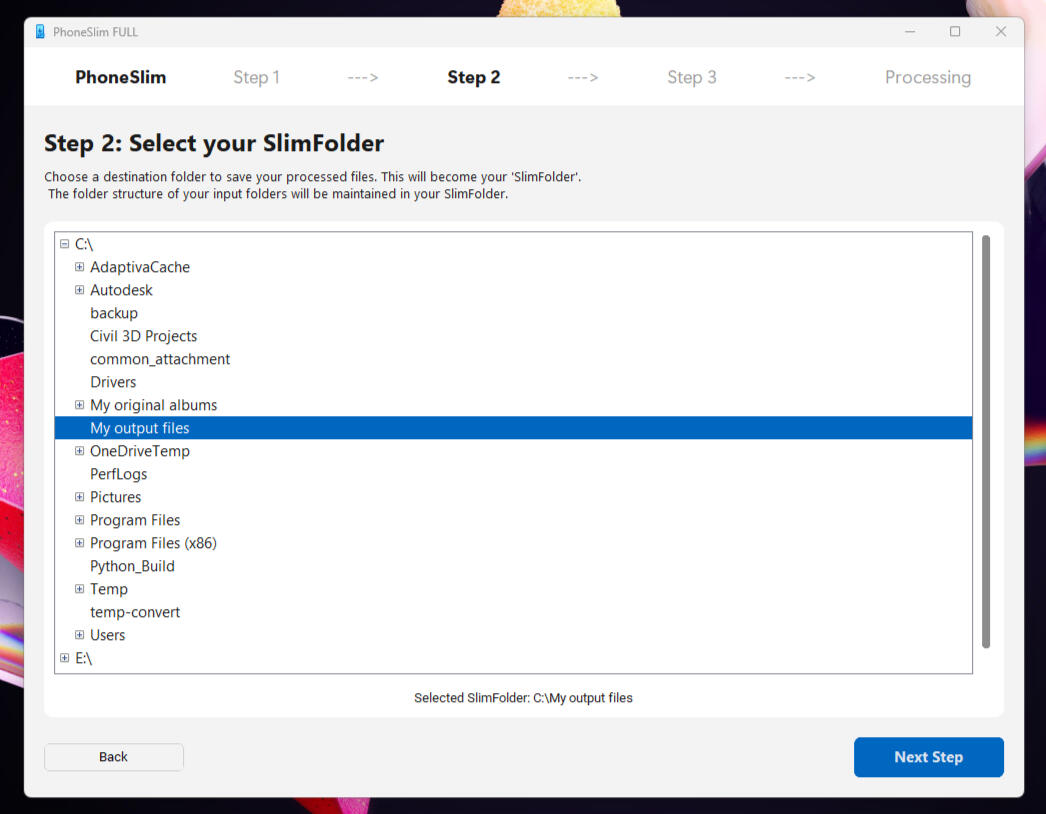Expand the OneDriveTemp folder

coord(79,451)
